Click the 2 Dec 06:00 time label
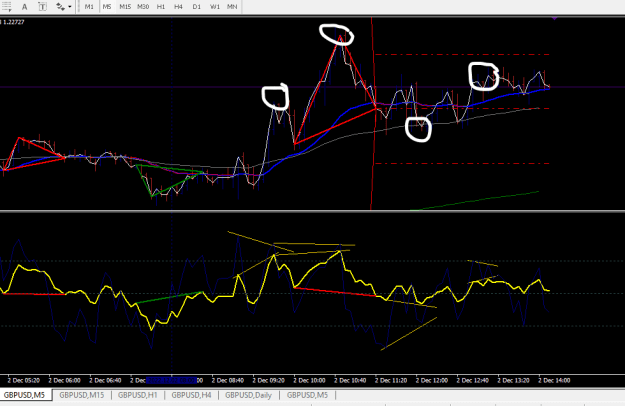Viewport: 625px width, 406px height. [64, 380]
